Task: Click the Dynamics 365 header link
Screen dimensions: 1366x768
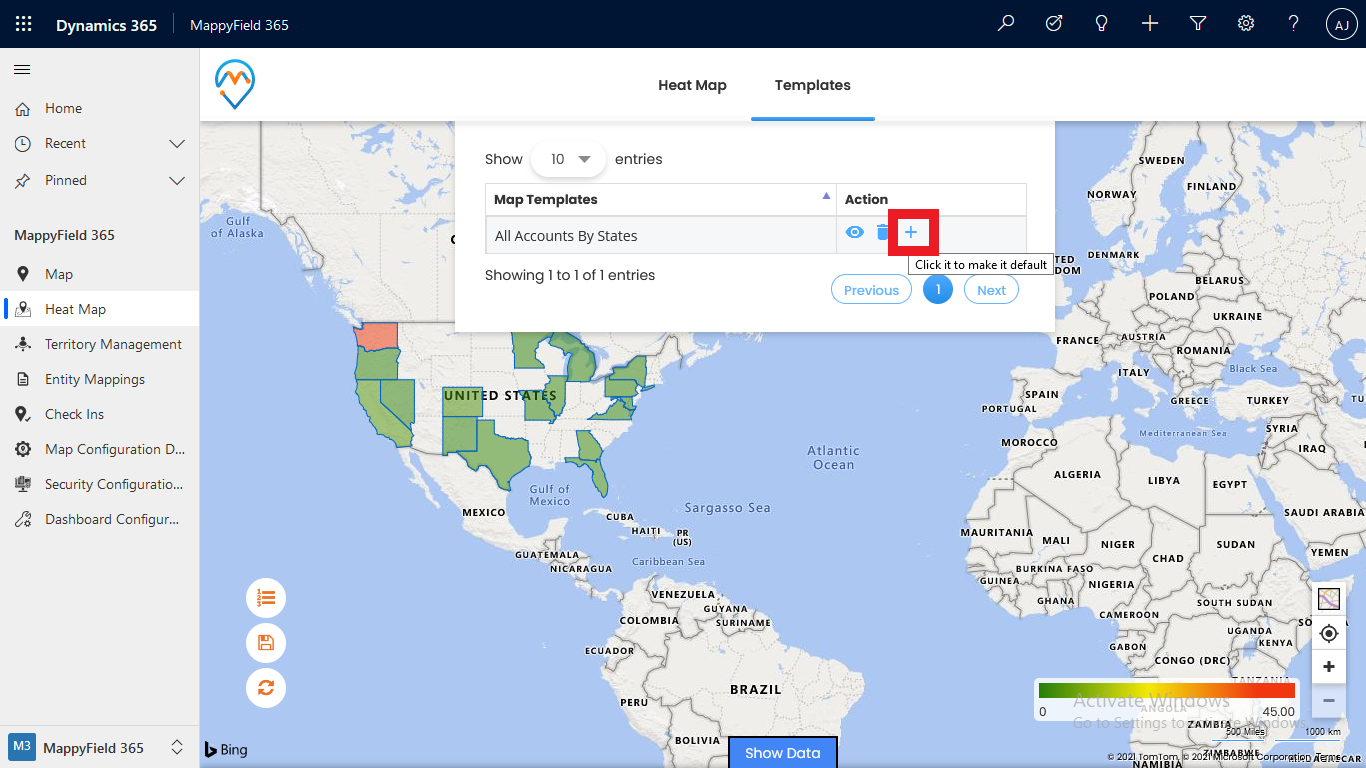Action: pos(106,25)
